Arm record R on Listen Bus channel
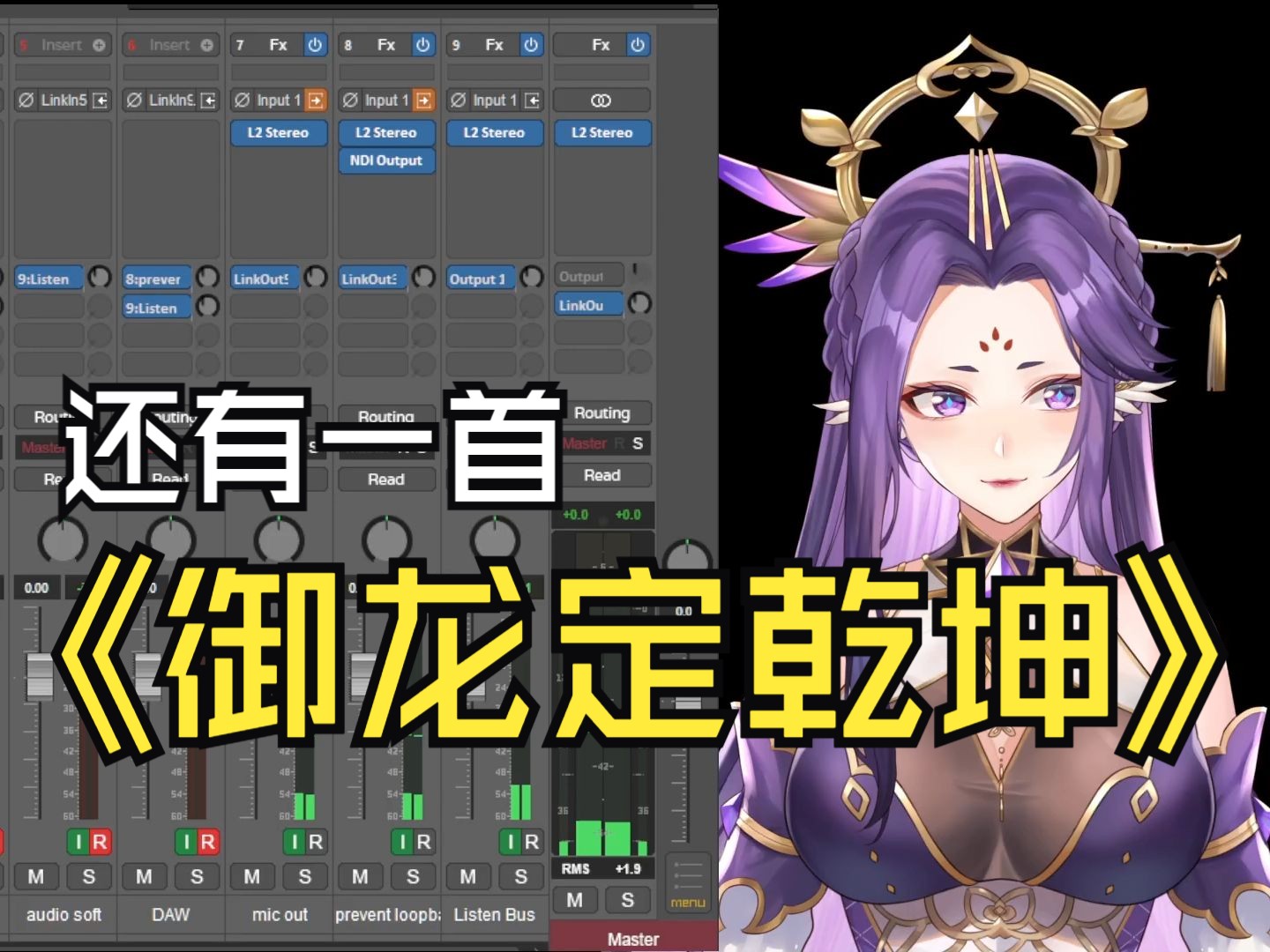Viewport: 1270px width, 952px height. point(531,842)
